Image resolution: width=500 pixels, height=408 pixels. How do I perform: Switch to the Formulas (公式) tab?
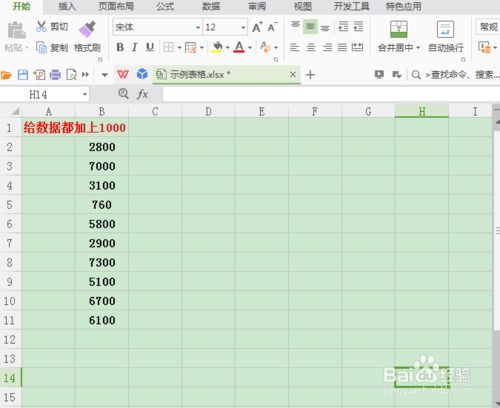tap(165, 6)
